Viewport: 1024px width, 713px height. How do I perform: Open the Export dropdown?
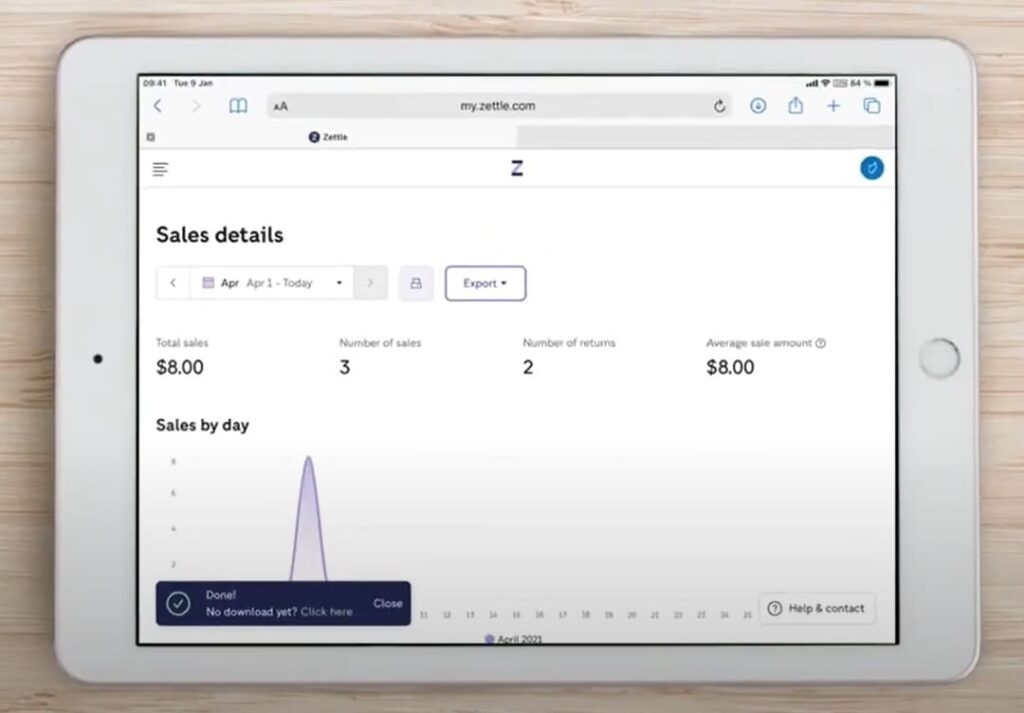tap(485, 283)
